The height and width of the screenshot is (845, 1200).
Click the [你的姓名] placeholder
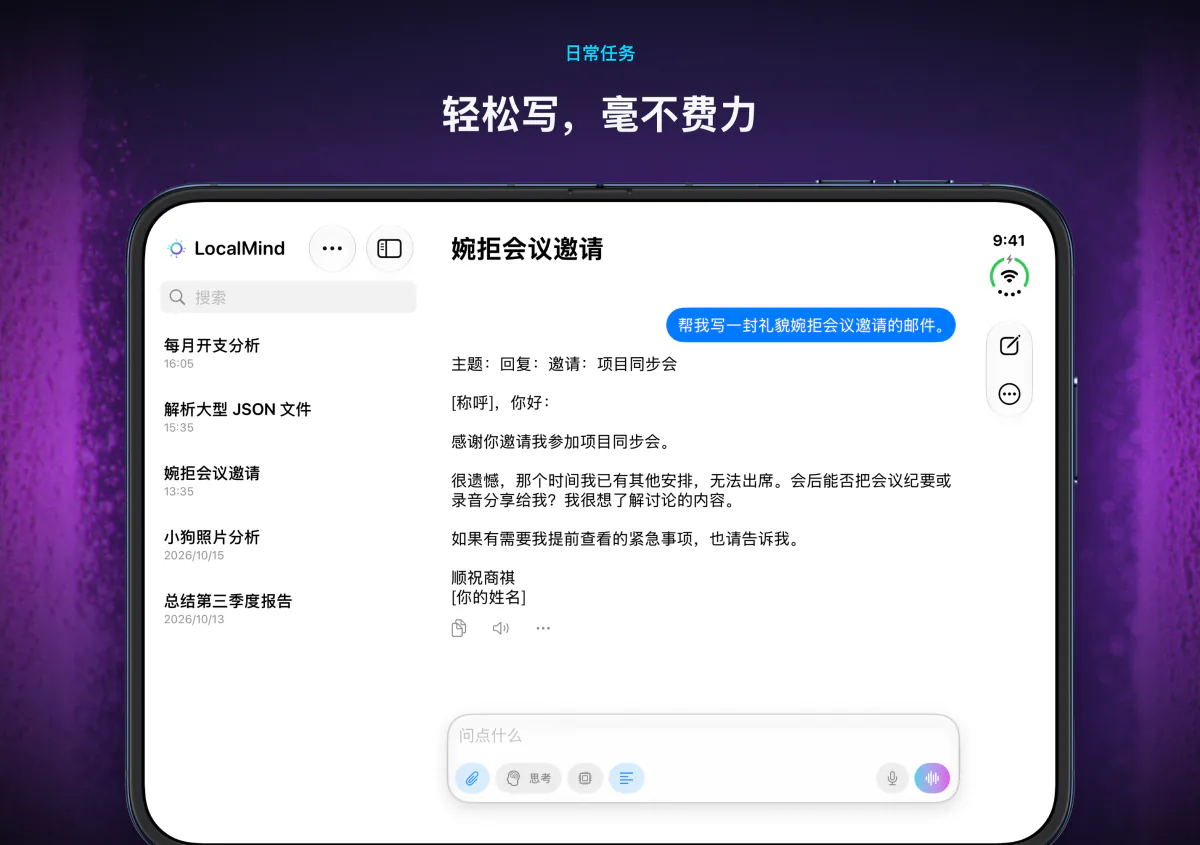click(x=489, y=597)
